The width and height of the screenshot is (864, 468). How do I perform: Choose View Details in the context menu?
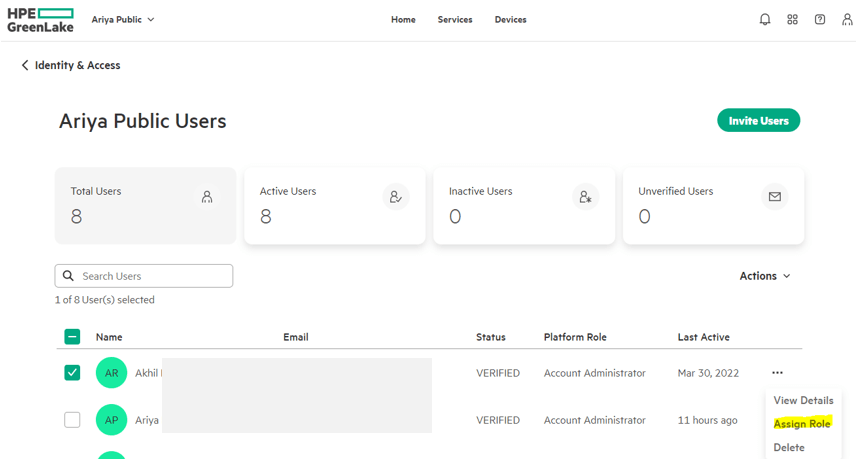(803, 400)
